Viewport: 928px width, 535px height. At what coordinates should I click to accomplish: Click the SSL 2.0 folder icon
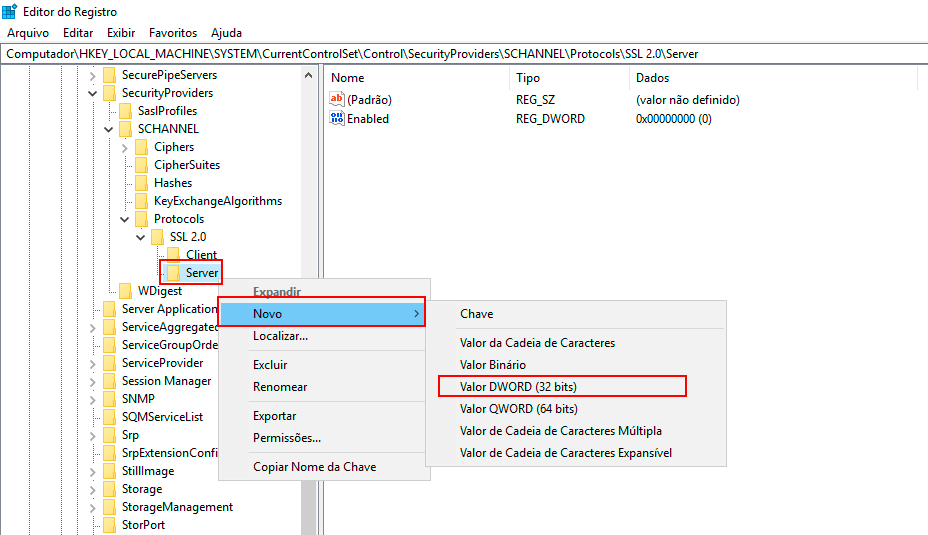pos(157,237)
